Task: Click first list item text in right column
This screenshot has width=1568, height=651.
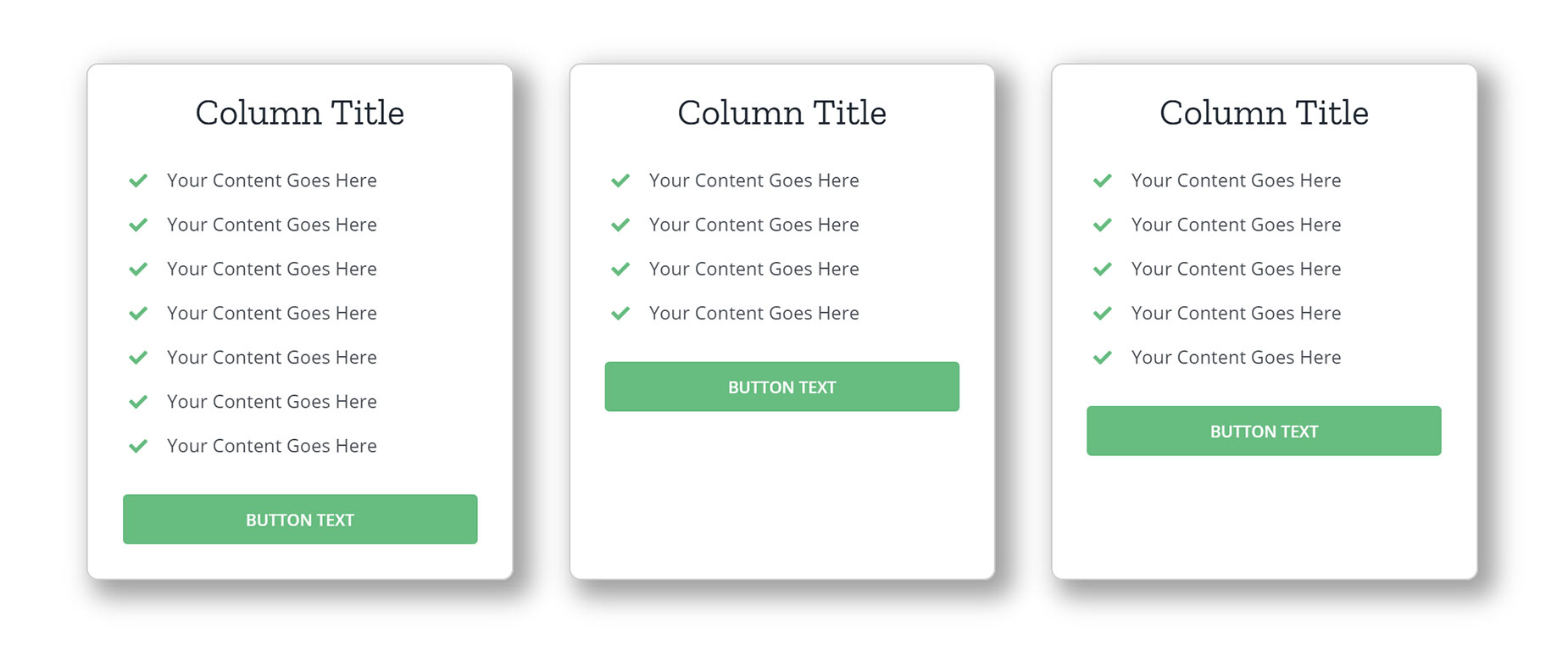Action: point(1237,181)
